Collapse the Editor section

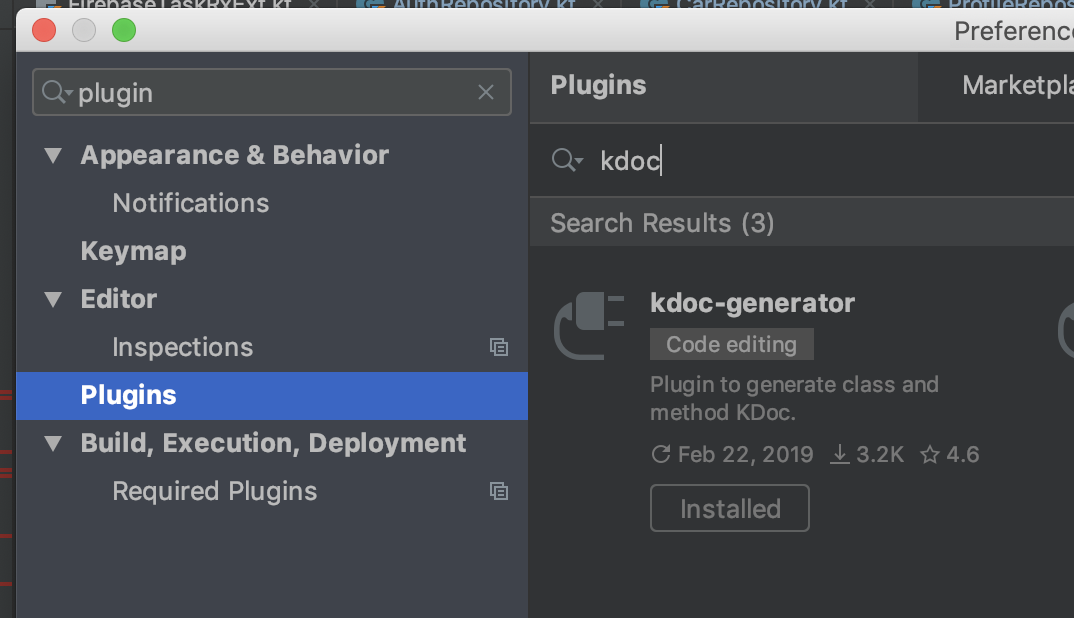click(x=52, y=299)
